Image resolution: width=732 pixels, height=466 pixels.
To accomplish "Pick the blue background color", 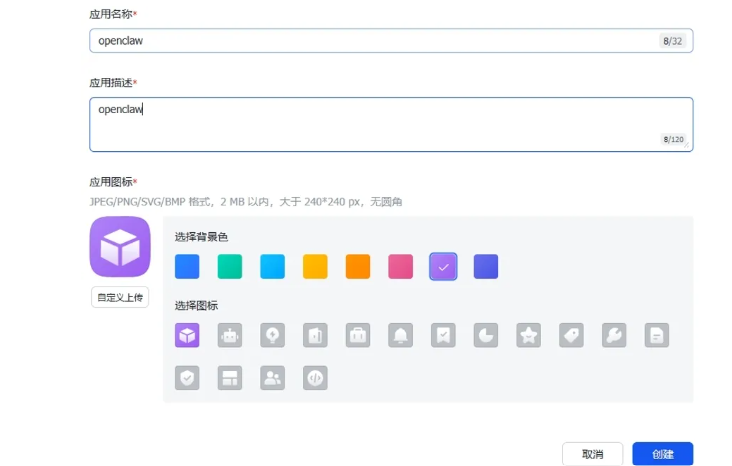I will (x=187, y=266).
